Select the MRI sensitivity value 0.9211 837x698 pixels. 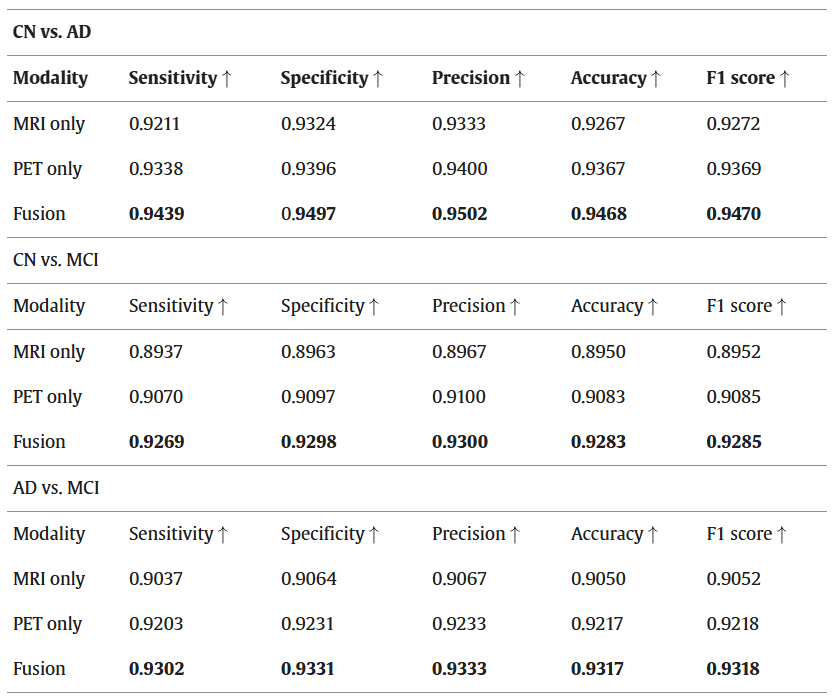[156, 124]
